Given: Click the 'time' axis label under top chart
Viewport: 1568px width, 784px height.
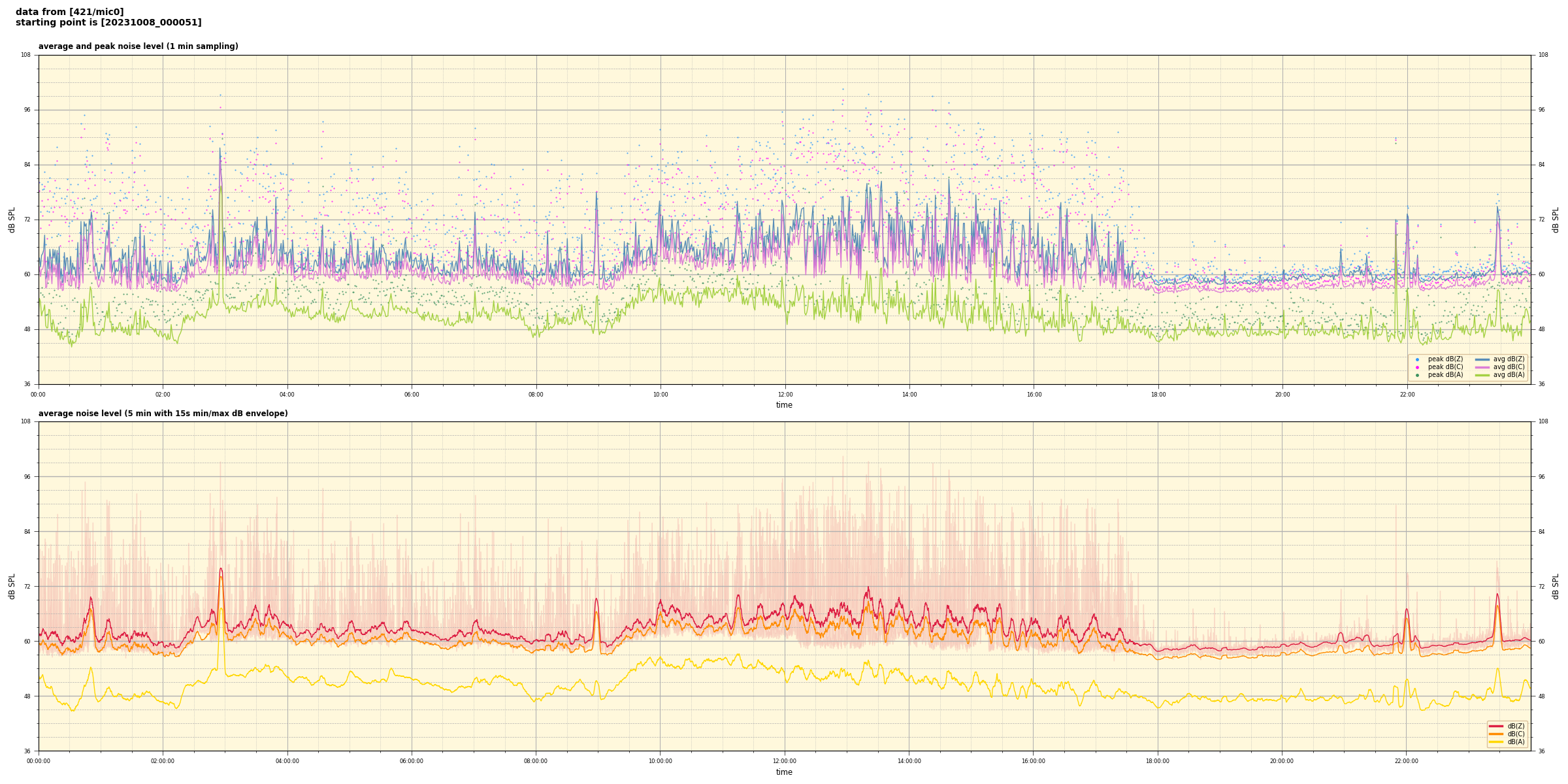Looking at the screenshot, I should point(784,405).
